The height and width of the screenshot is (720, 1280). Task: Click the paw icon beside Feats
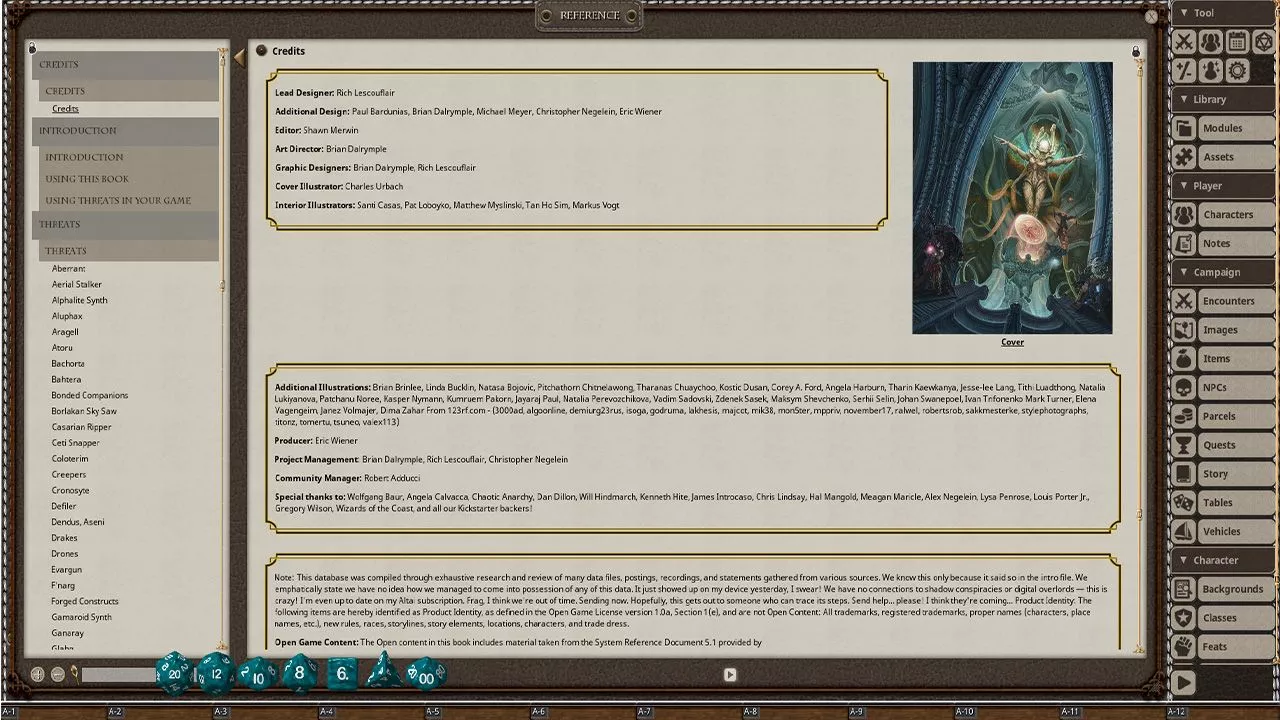1184,647
